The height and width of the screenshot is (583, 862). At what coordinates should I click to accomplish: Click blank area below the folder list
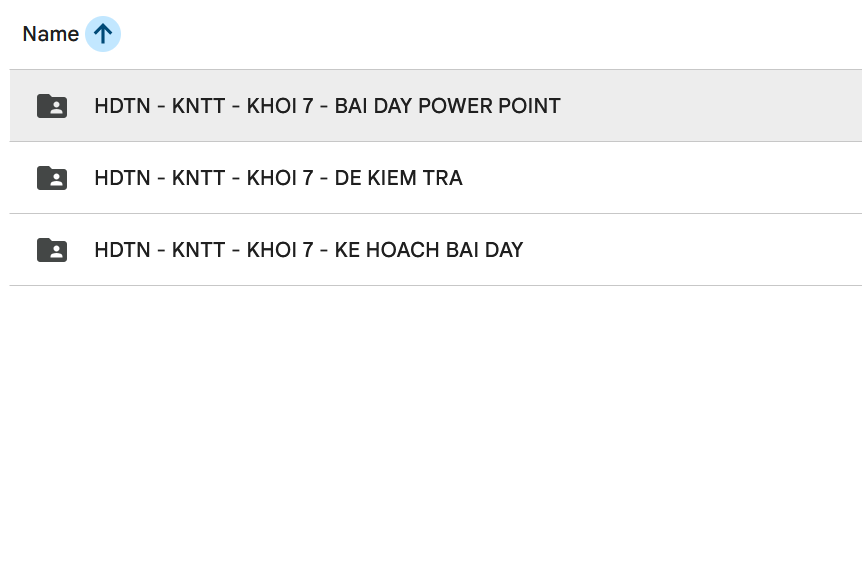click(x=430, y=430)
